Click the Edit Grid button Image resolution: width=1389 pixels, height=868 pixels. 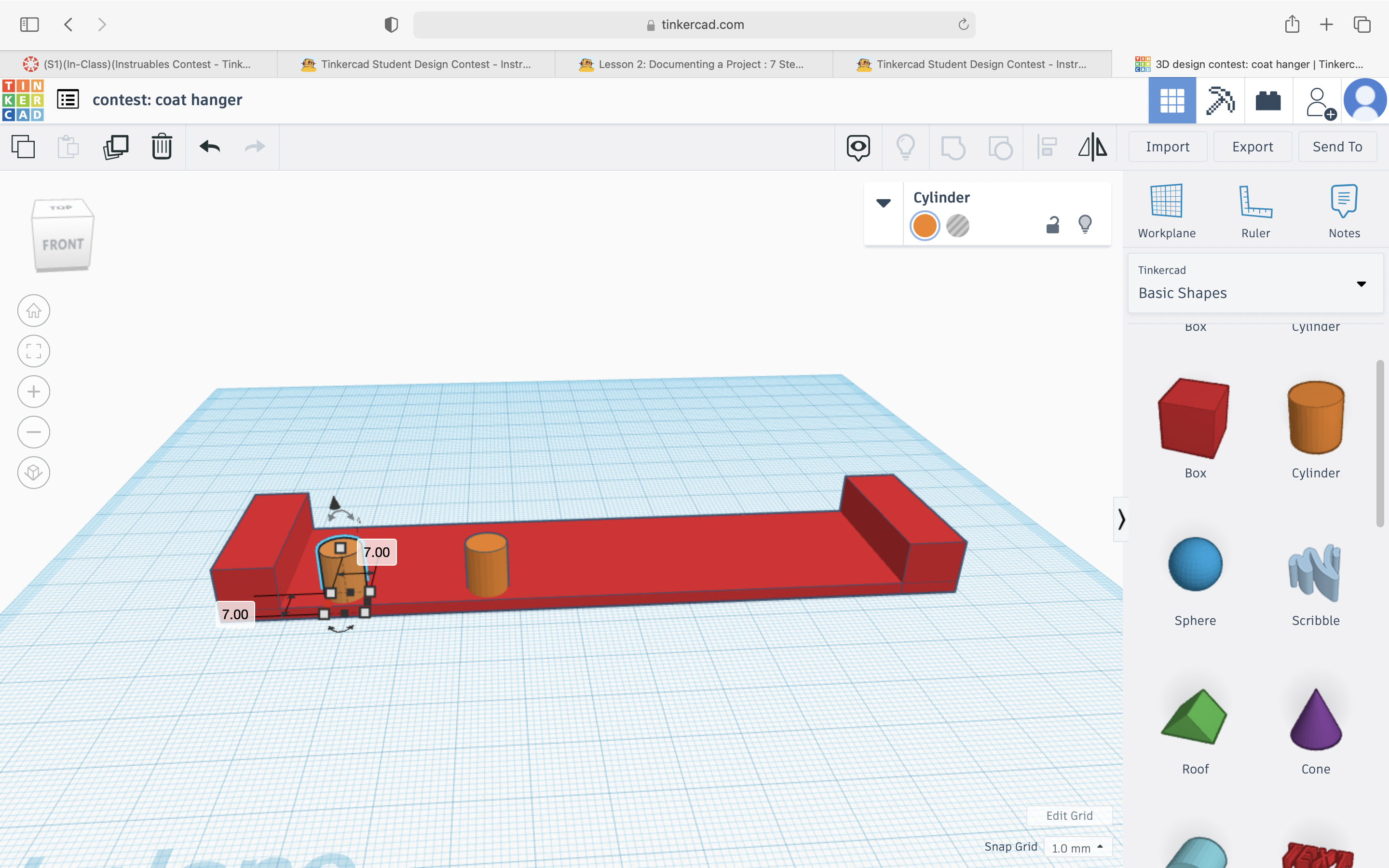click(1069, 816)
